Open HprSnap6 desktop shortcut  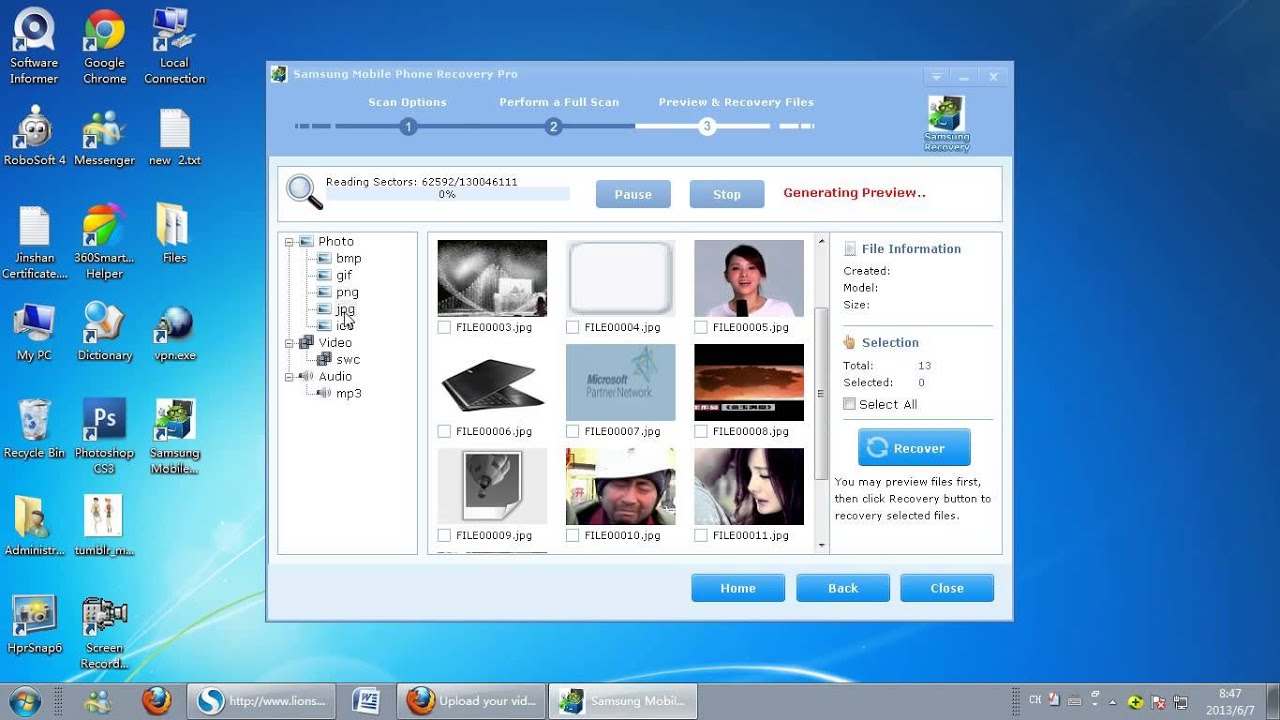pos(34,626)
